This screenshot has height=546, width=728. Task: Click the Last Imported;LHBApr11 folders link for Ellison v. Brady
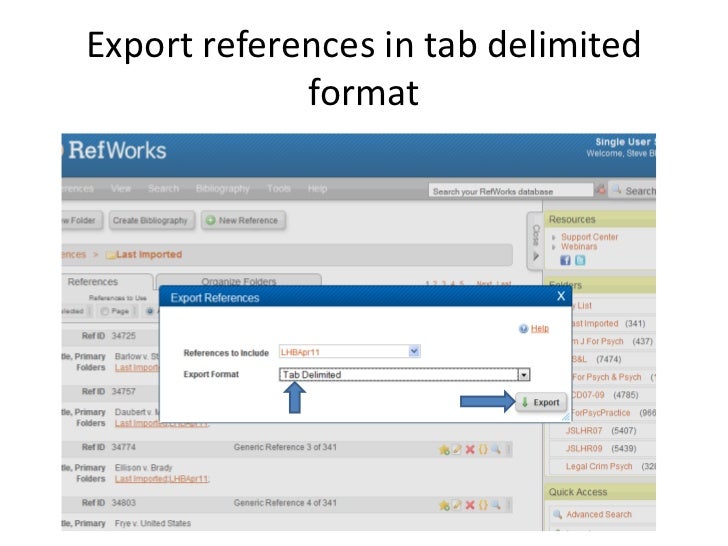point(162,479)
